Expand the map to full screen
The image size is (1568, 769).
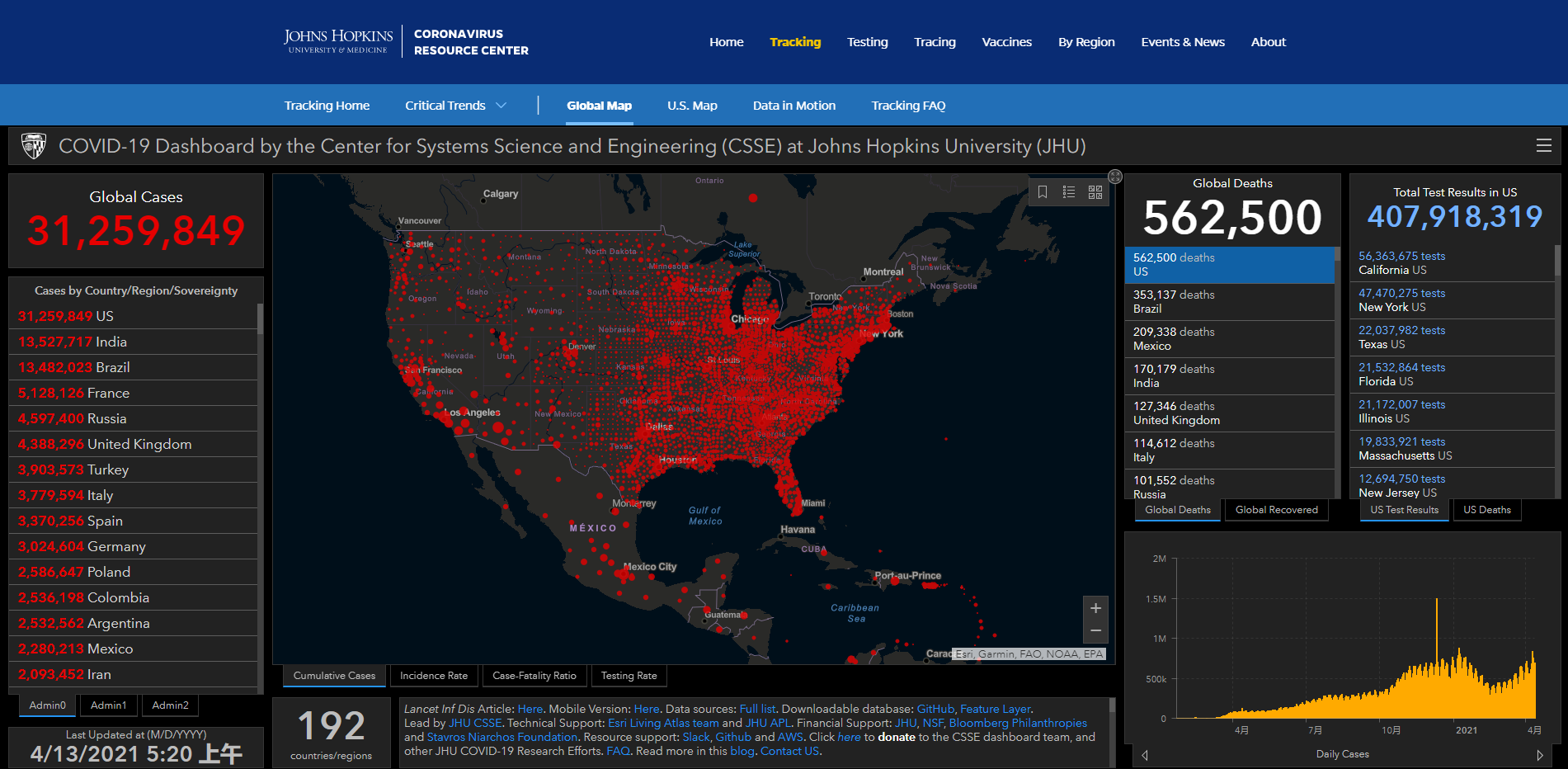[1115, 177]
